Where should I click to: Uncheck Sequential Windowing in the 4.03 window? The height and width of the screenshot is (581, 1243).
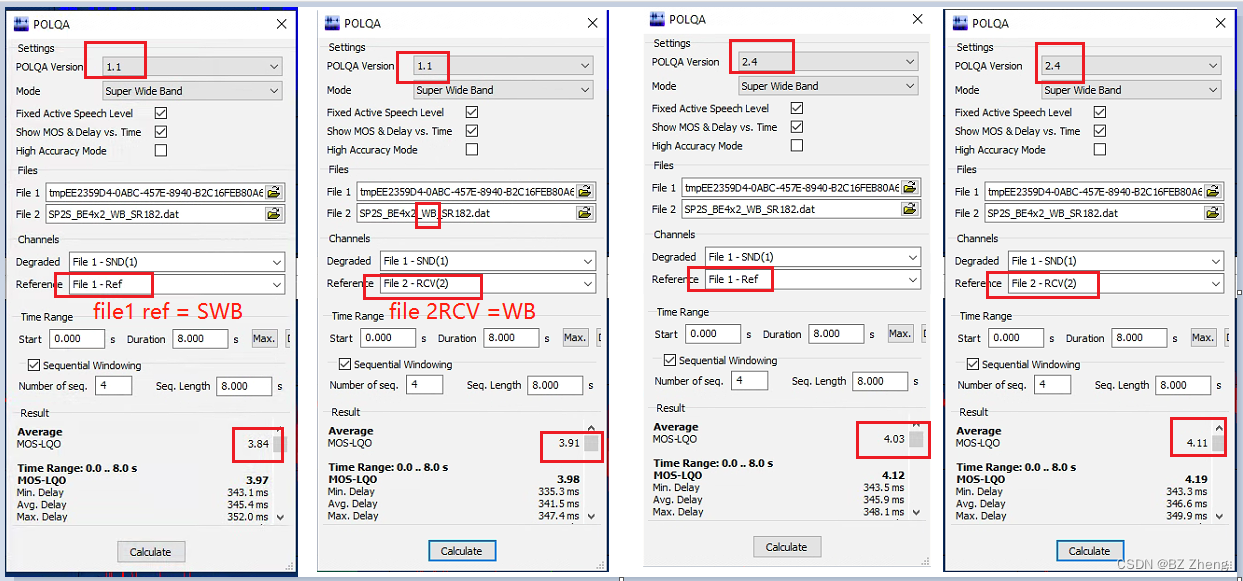(670, 360)
